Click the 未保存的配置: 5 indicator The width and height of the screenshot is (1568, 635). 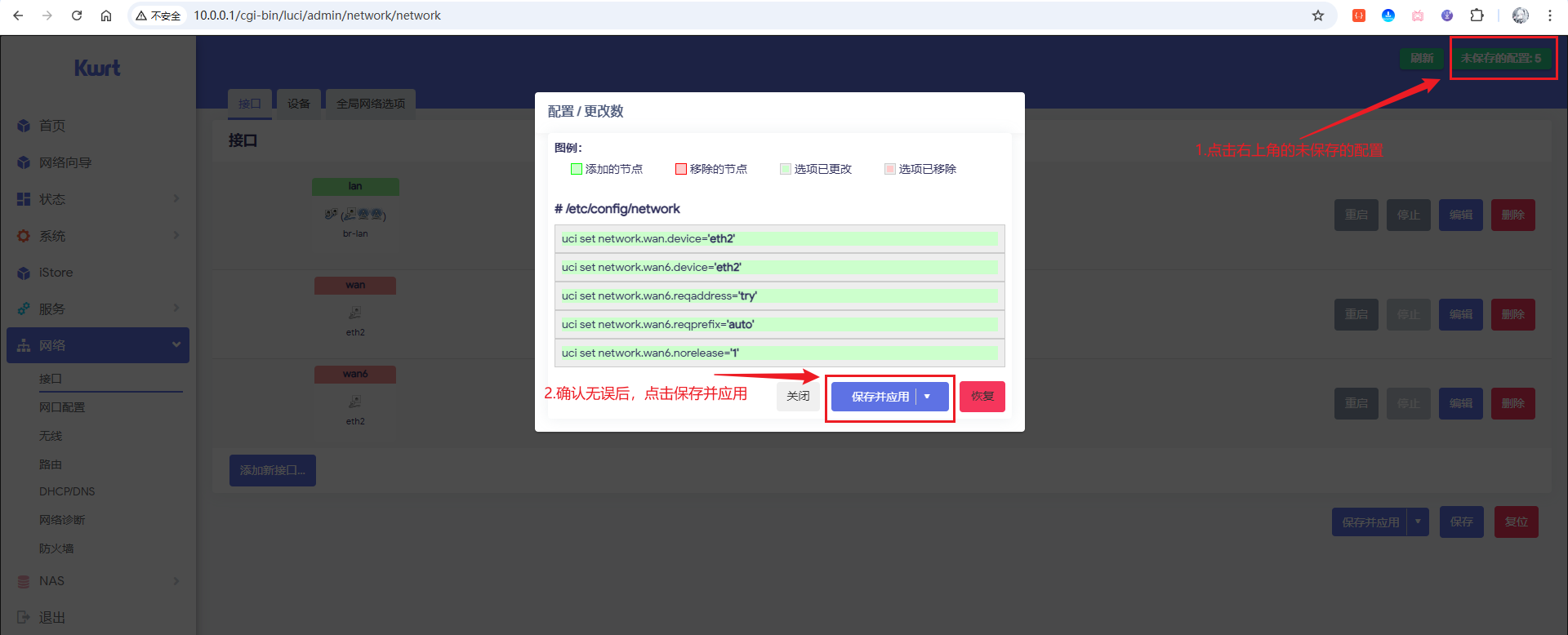[1501, 58]
